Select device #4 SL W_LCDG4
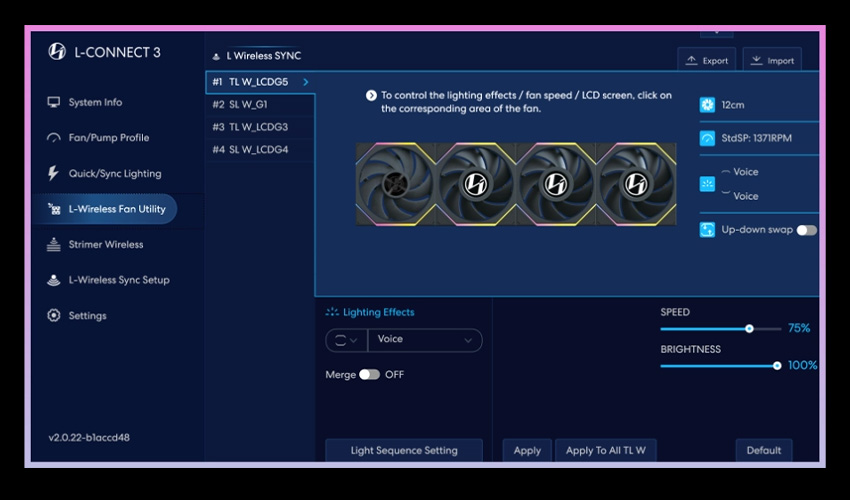Screen dimensions: 850x500 (x=260, y=149)
